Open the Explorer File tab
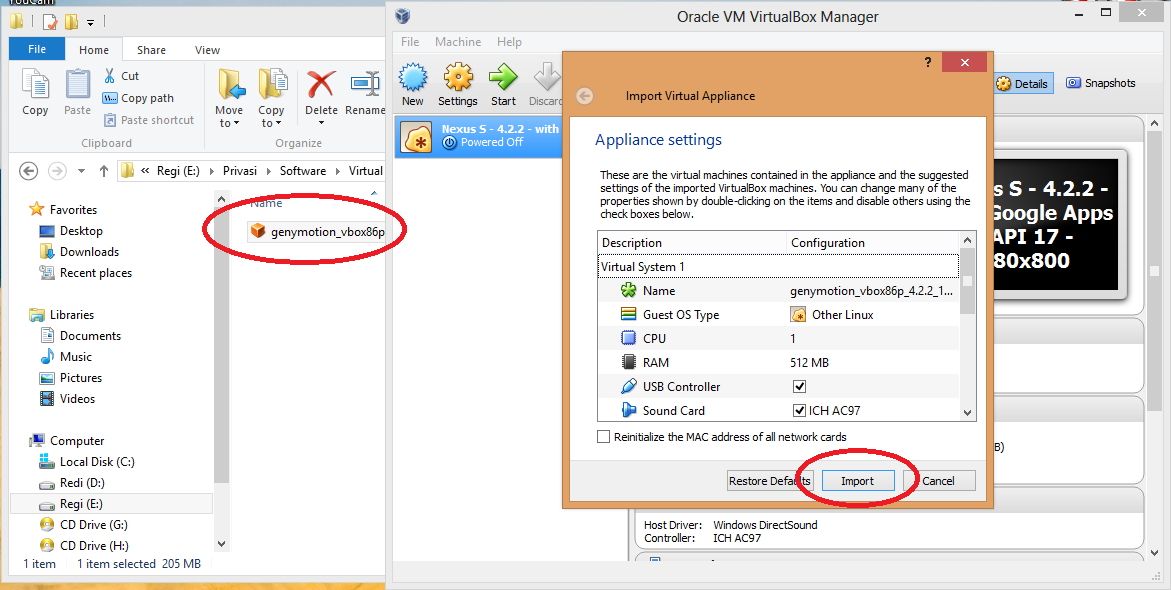Viewport: 1171px width, 590px height. pyautogui.click(x=37, y=49)
